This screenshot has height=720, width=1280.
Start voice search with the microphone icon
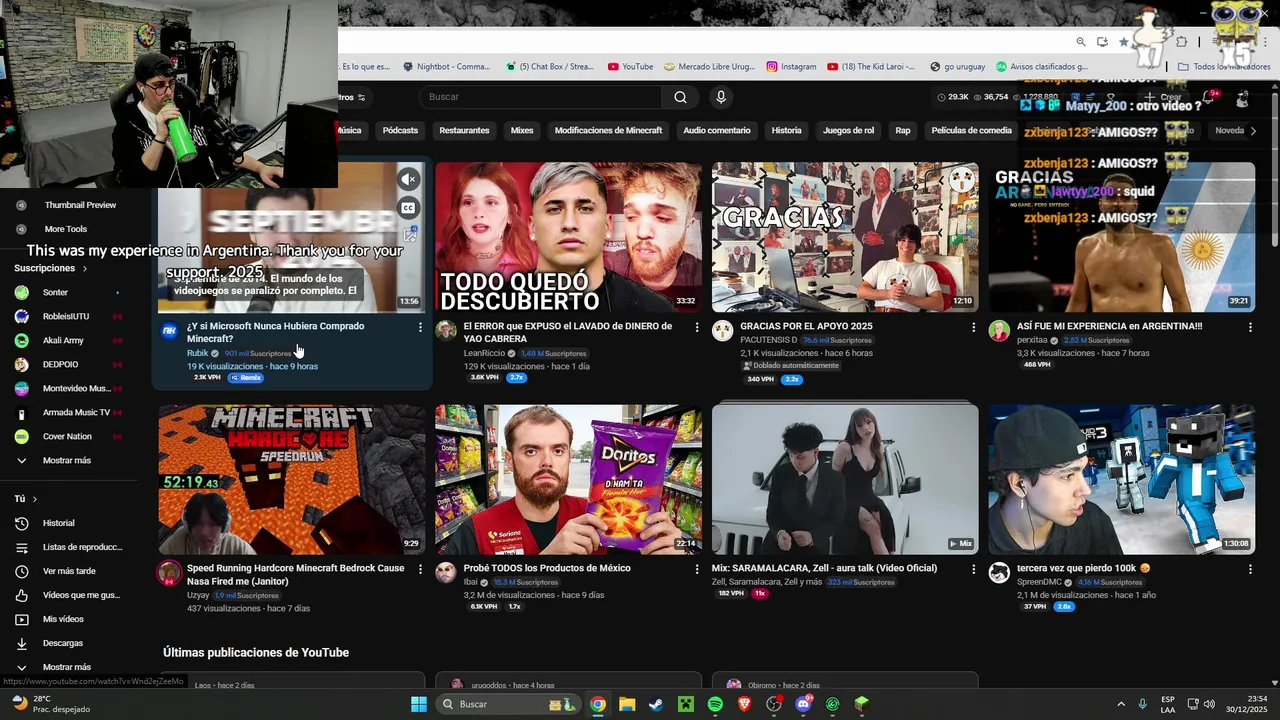tap(721, 97)
